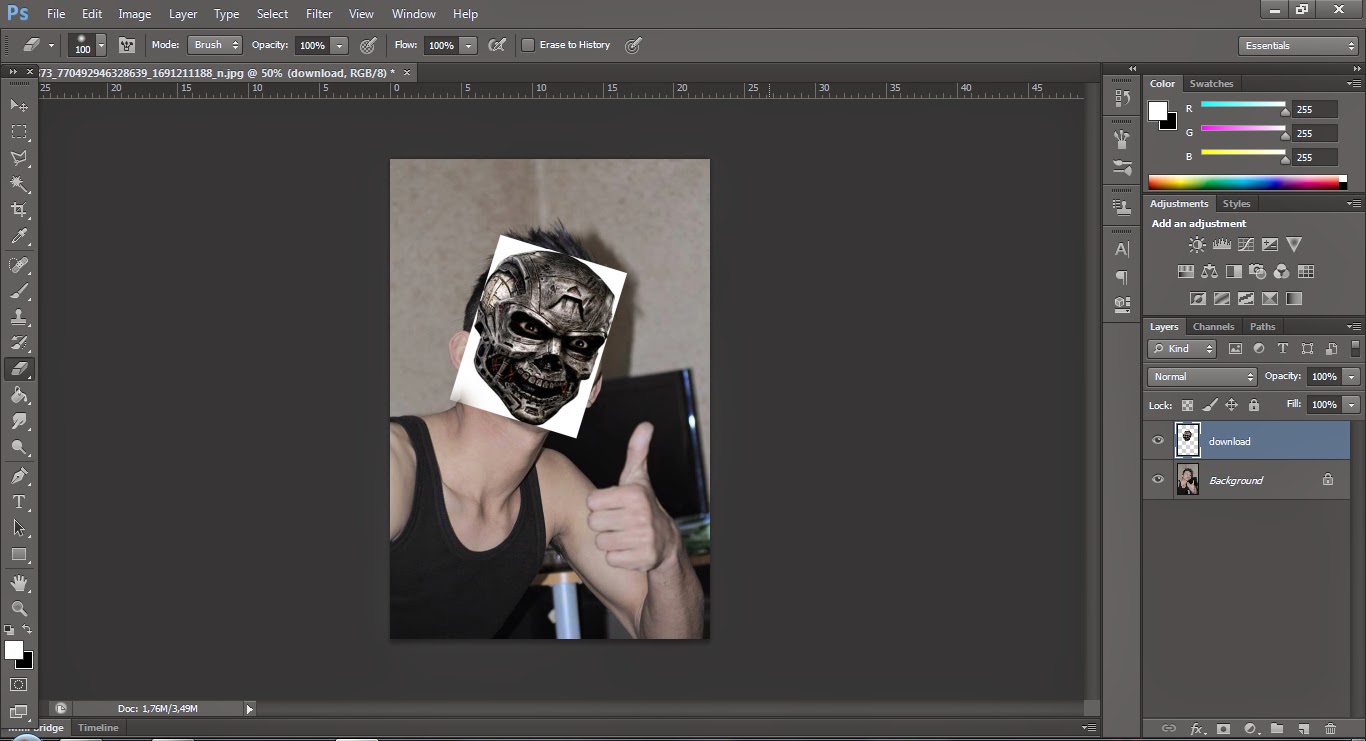
Task: Select the Rectangle shape tool
Action: point(19,554)
